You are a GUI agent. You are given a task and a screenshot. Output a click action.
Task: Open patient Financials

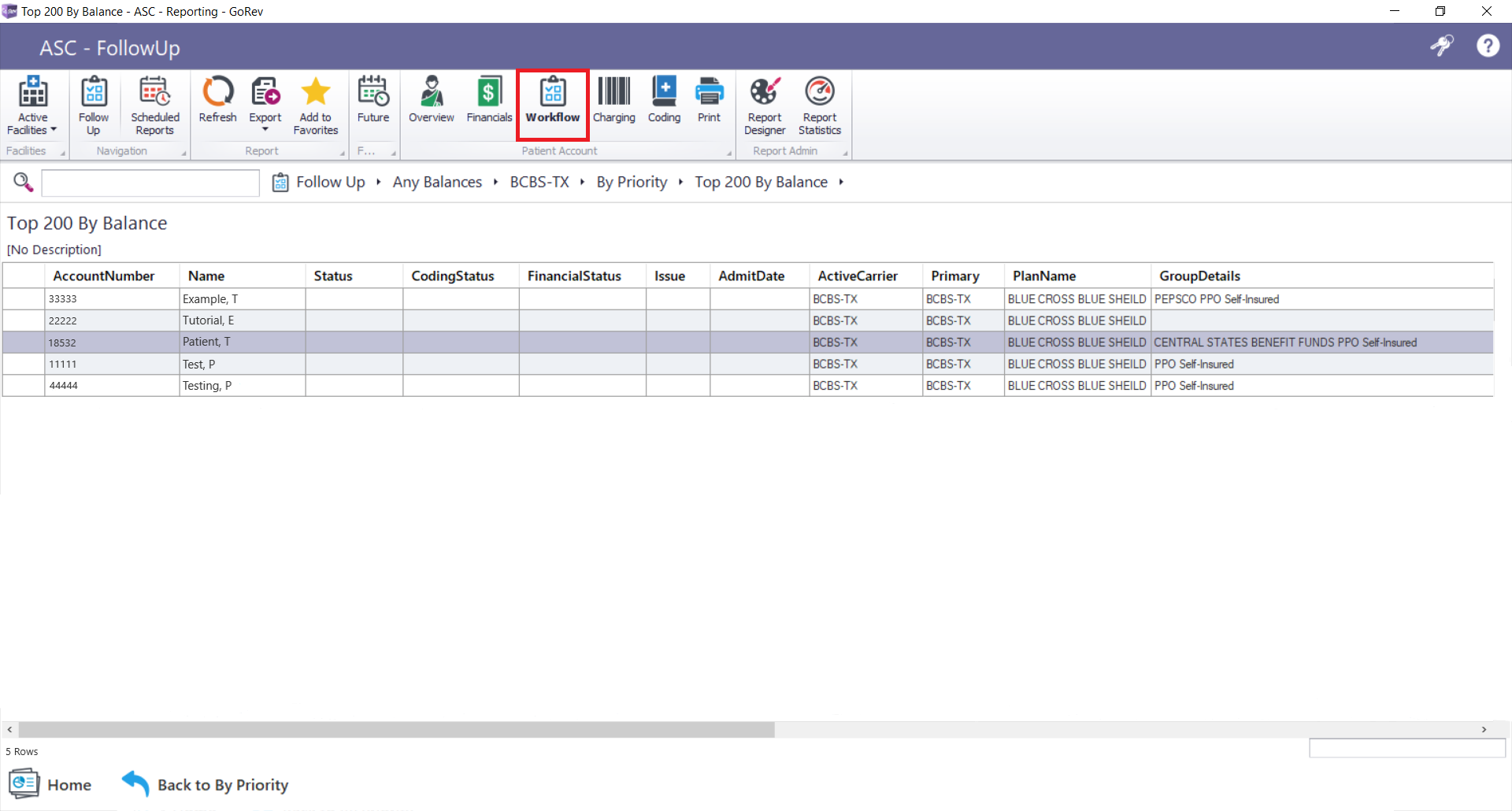pos(489,100)
